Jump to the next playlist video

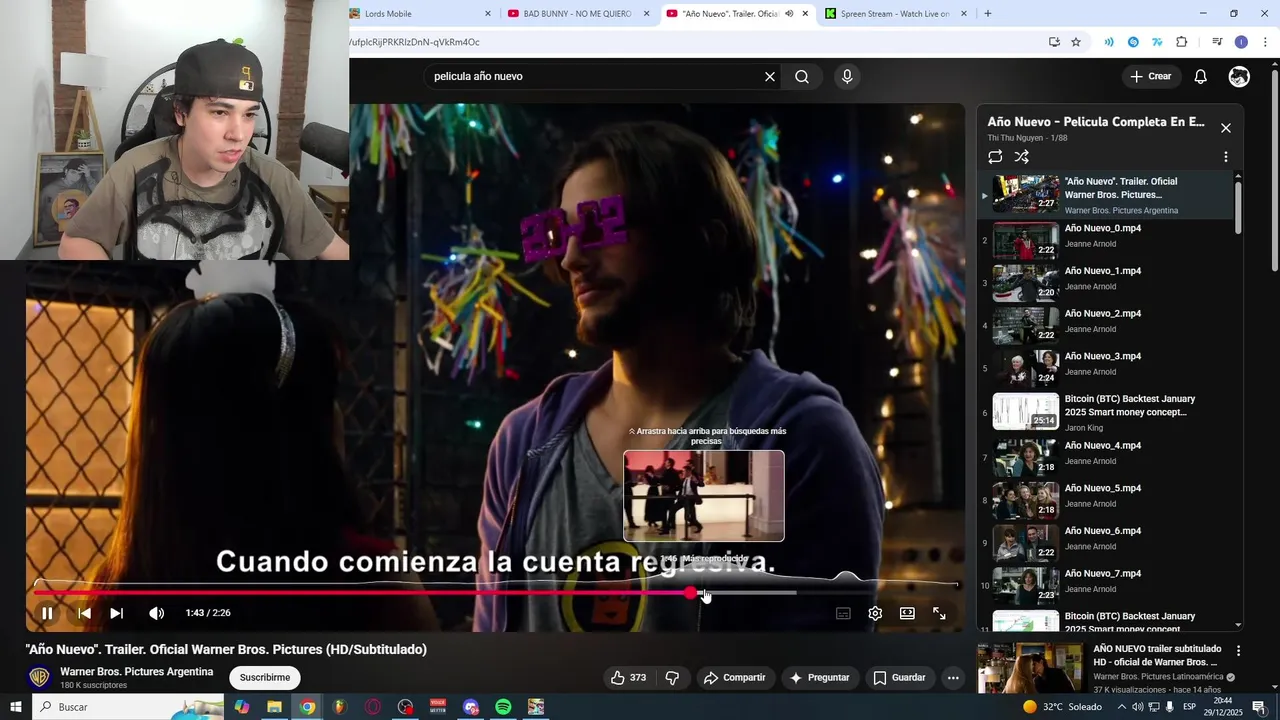tap(117, 613)
